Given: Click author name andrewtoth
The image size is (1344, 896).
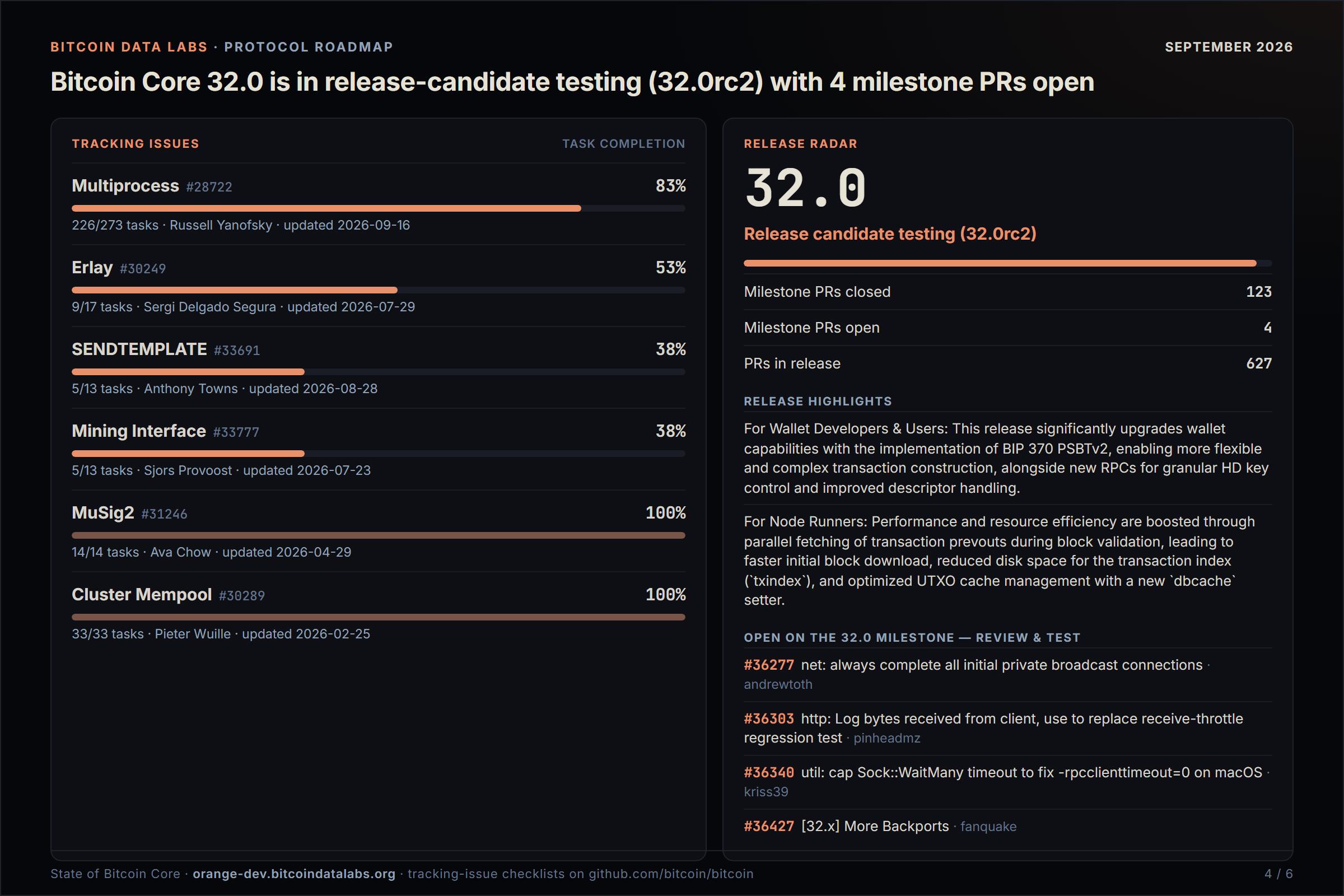Looking at the screenshot, I should (x=778, y=684).
